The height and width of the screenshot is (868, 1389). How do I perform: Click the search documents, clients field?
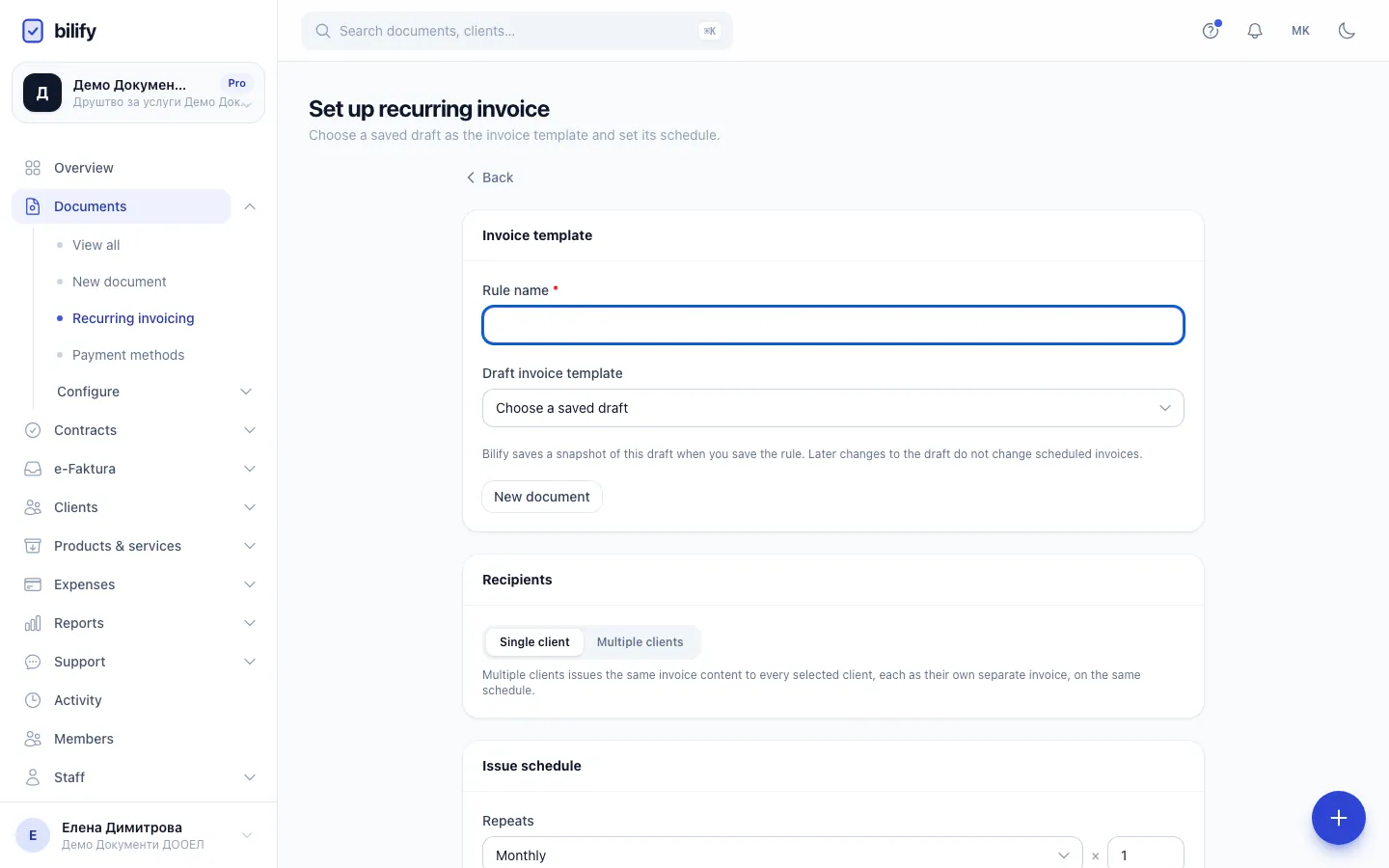tap(517, 31)
